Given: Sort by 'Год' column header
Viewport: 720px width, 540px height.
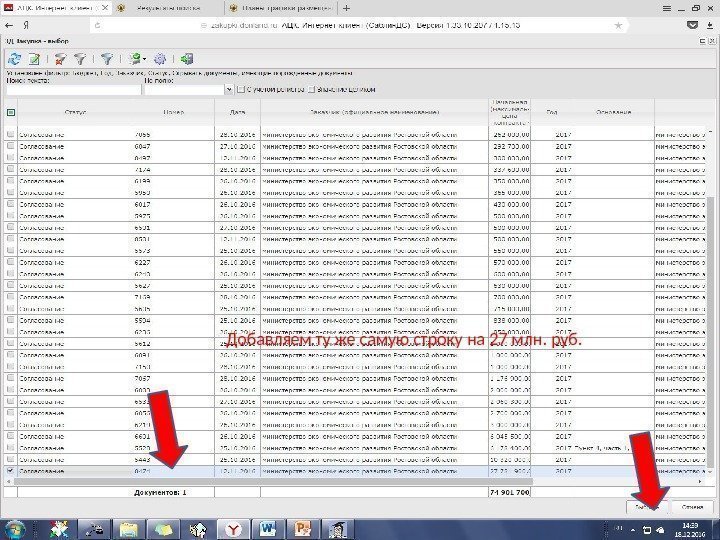Looking at the screenshot, I should 552,112.
